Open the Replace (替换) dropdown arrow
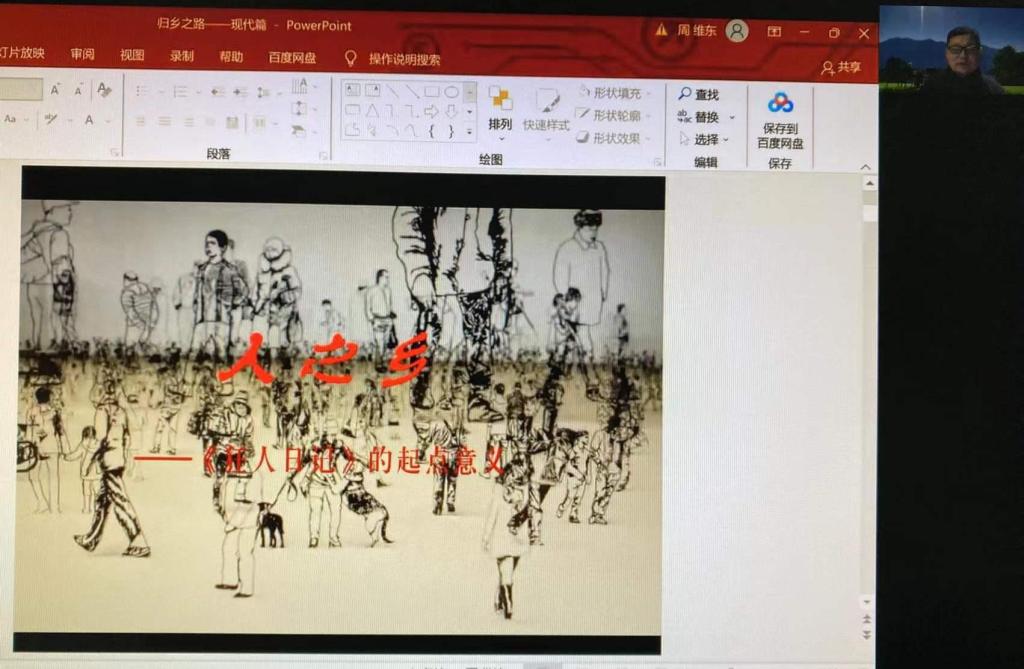1024x669 pixels. 732,117
